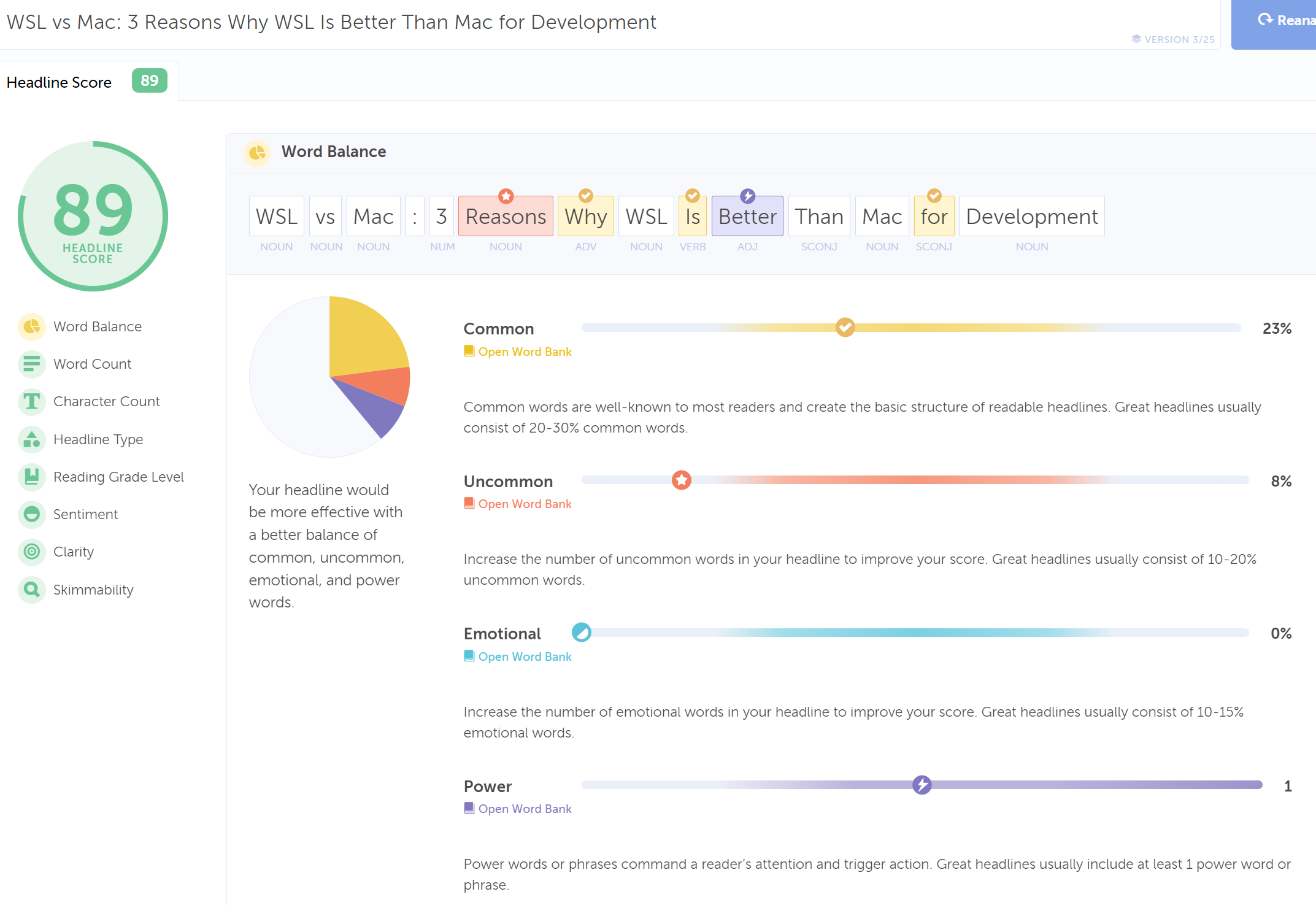
Task: Select Reading Grade Level in sidebar
Action: 118,477
